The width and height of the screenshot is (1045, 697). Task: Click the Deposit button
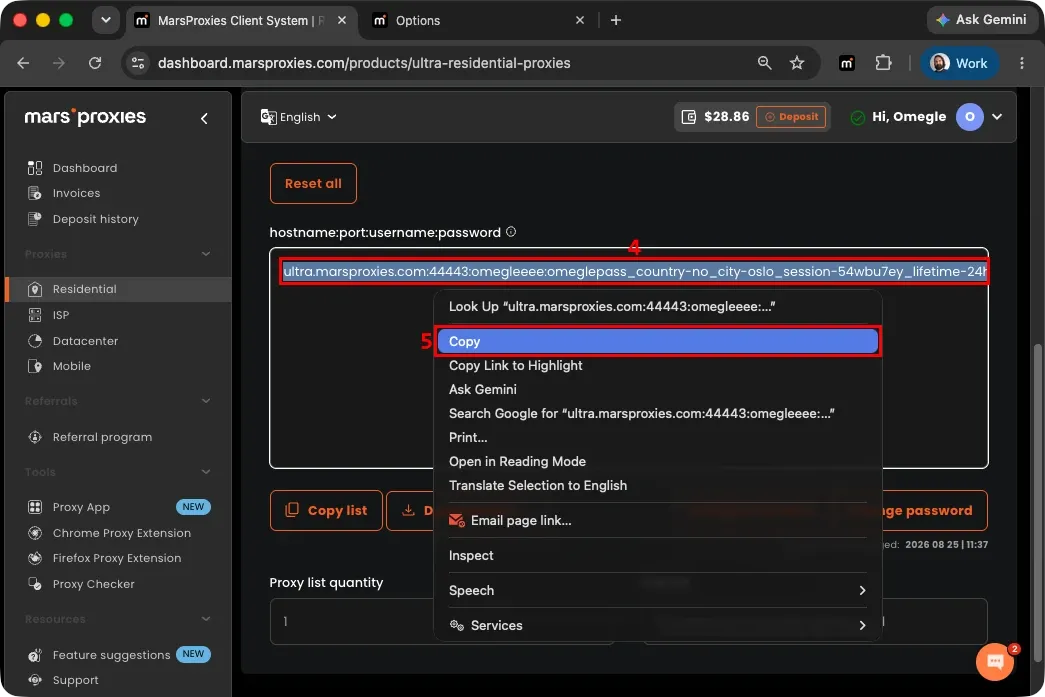791,117
